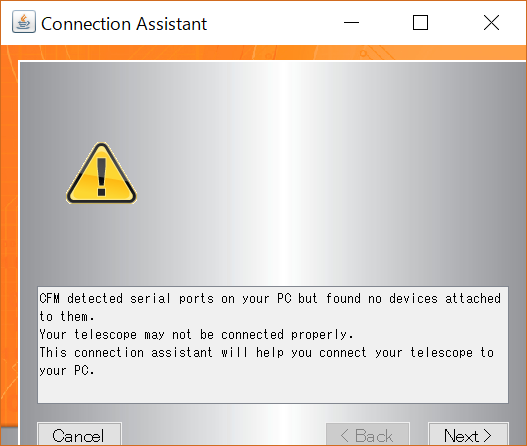This screenshot has width=527, height=446.
Task: Click the 'your PC.' final text line
Action: 67,371
